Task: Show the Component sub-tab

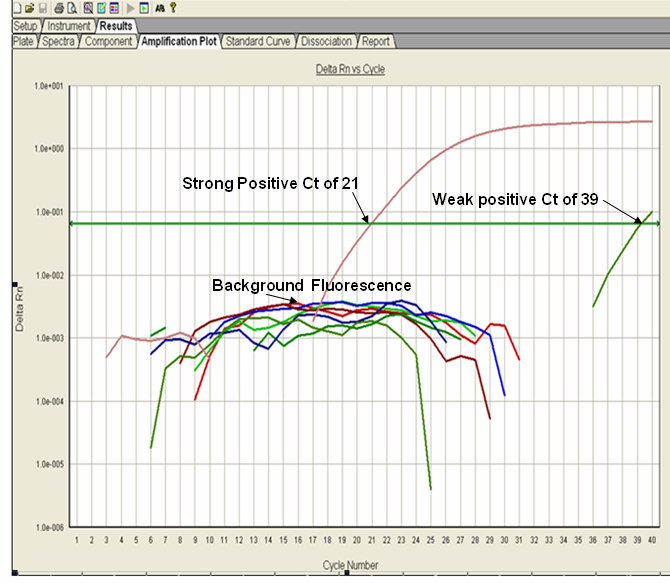Action: (x=109, y=41)
